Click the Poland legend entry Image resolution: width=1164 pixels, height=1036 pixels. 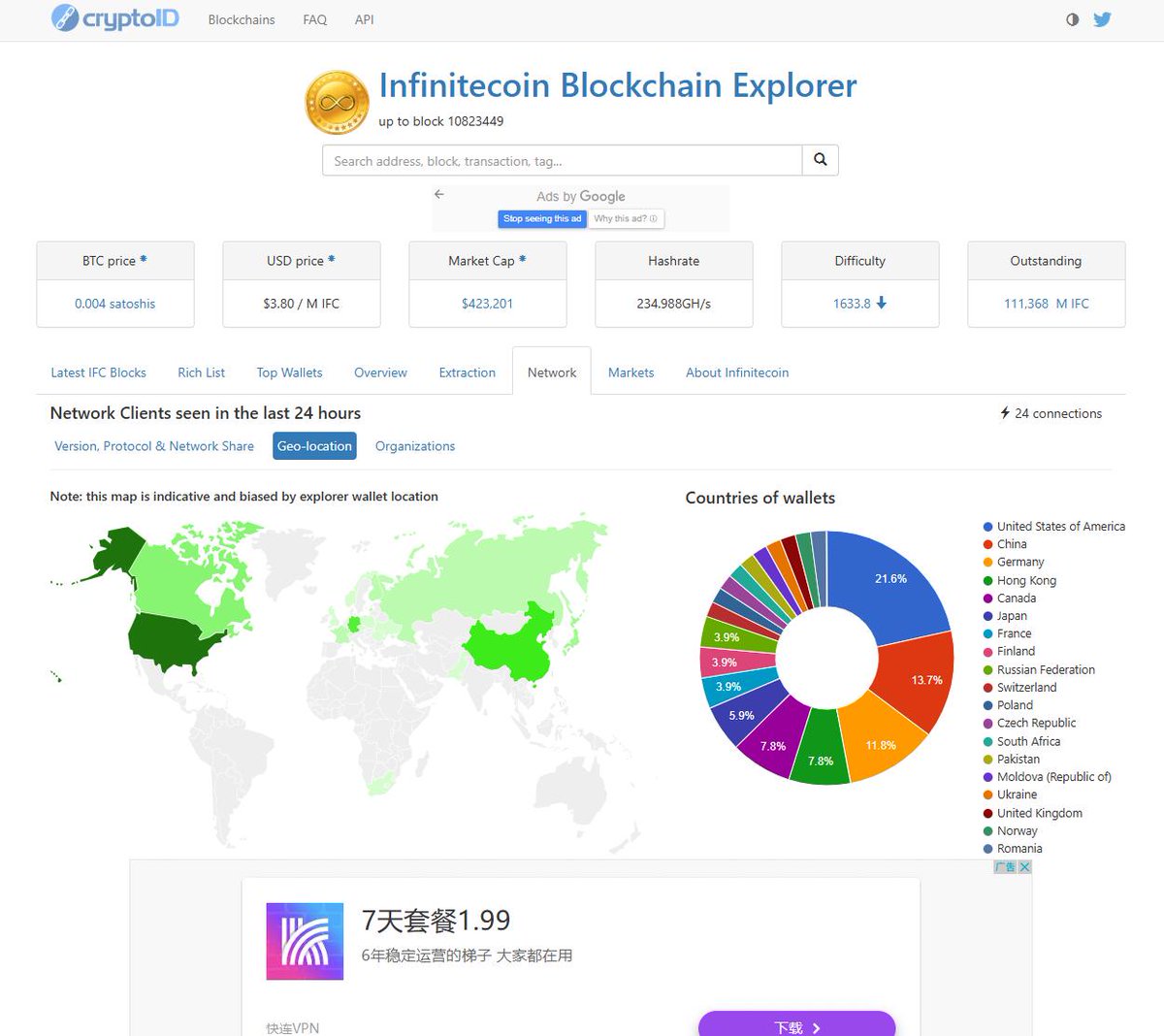pos(1008,705)
